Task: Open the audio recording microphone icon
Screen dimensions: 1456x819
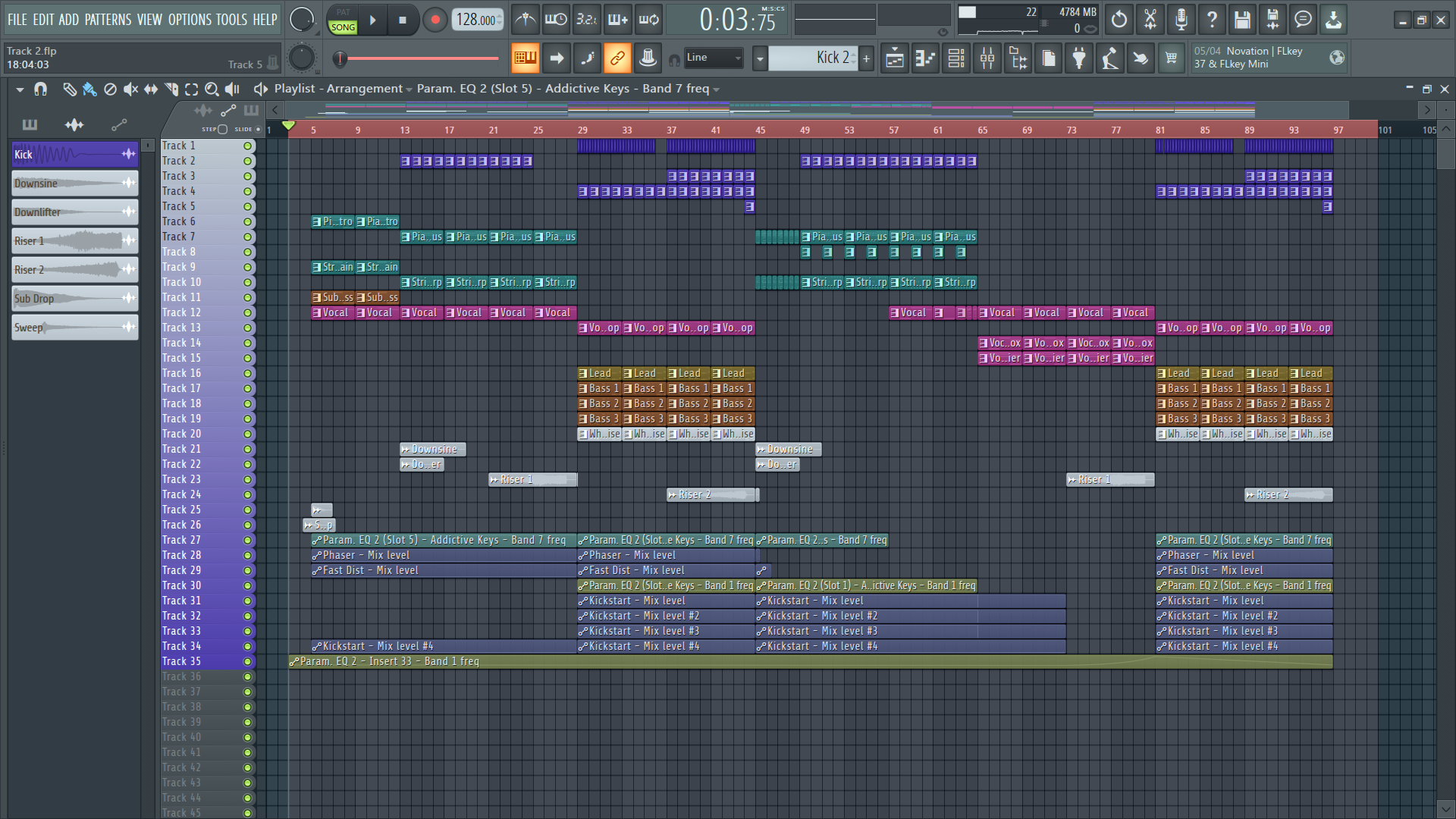Action: (x=1181, y=20)
